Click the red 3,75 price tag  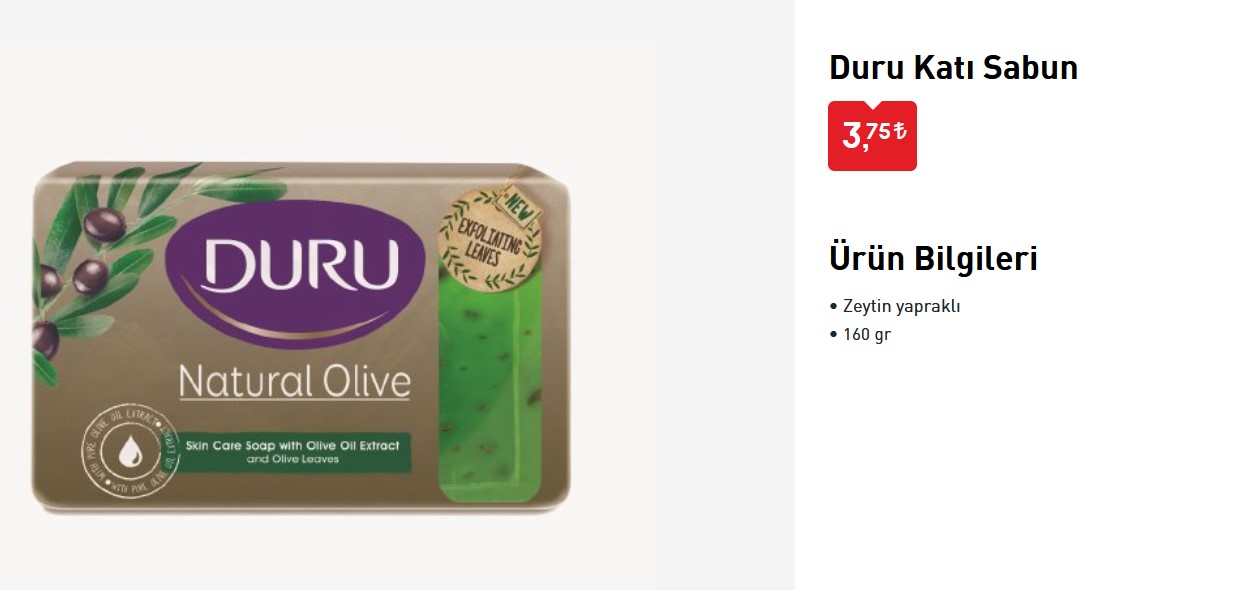872,136
